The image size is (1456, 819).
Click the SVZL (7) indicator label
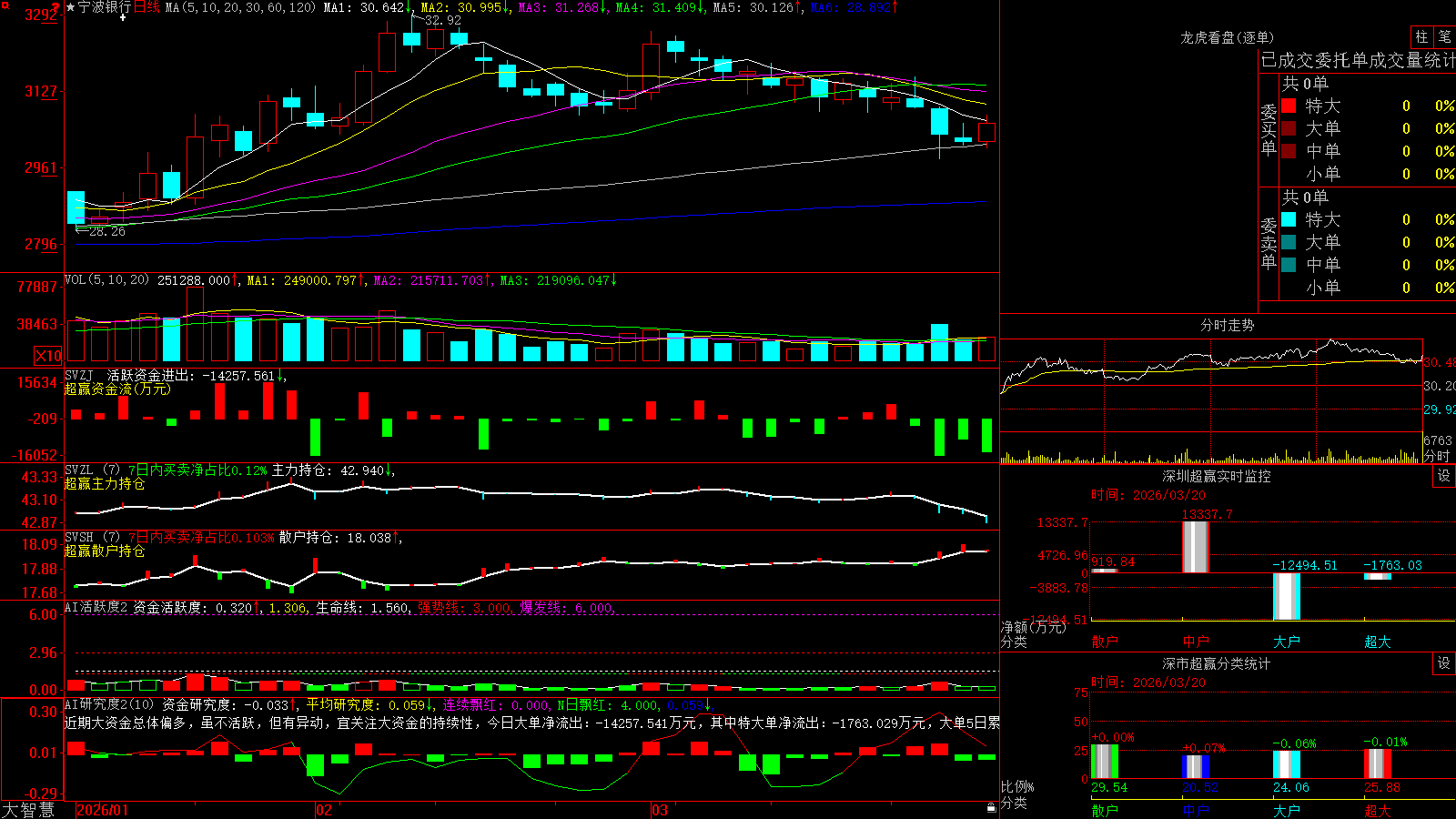tap(92, 470)
